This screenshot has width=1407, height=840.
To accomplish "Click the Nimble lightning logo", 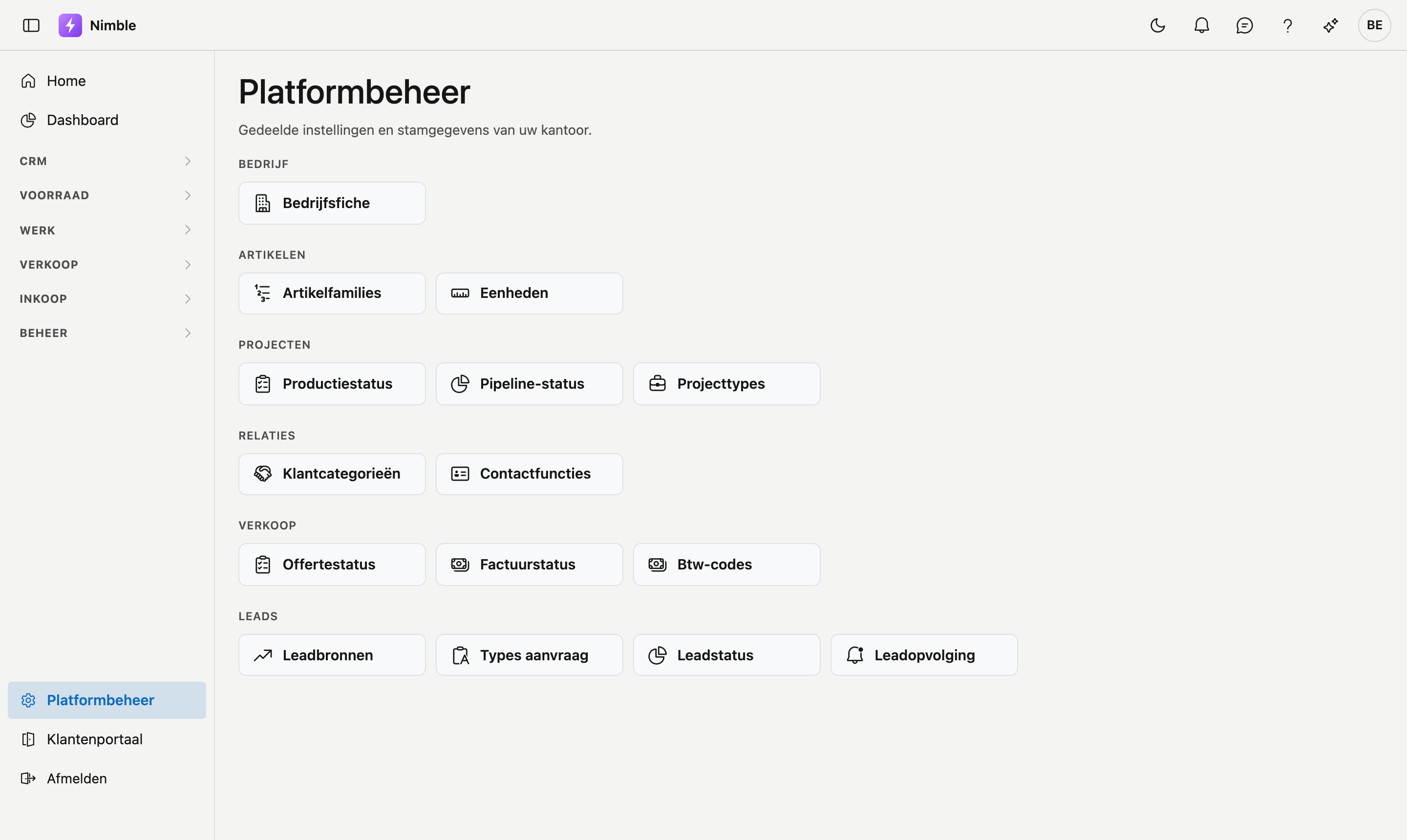I will point(70,25).
